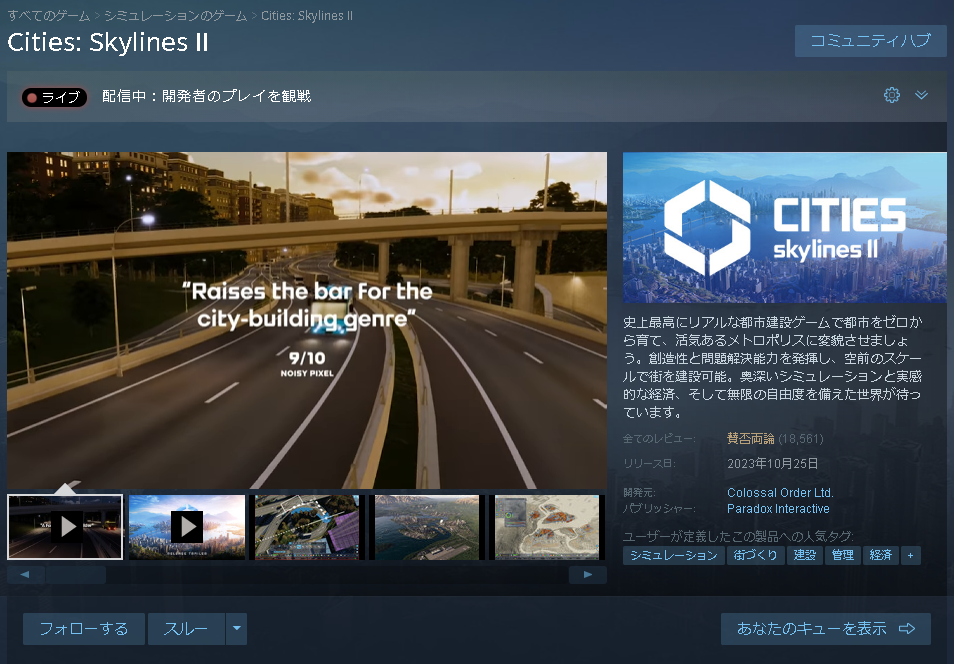Go back in the carousel with the left arrow
Screen dimensions: 954x664
point(24,574)
